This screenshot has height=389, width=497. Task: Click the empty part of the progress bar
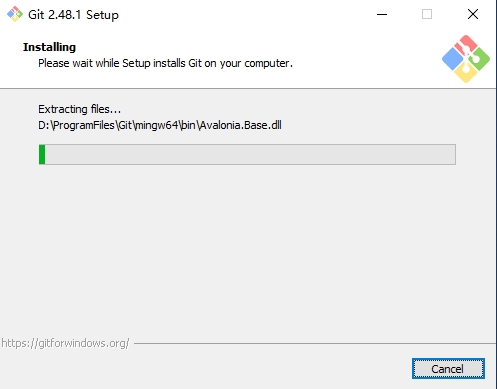250,154
